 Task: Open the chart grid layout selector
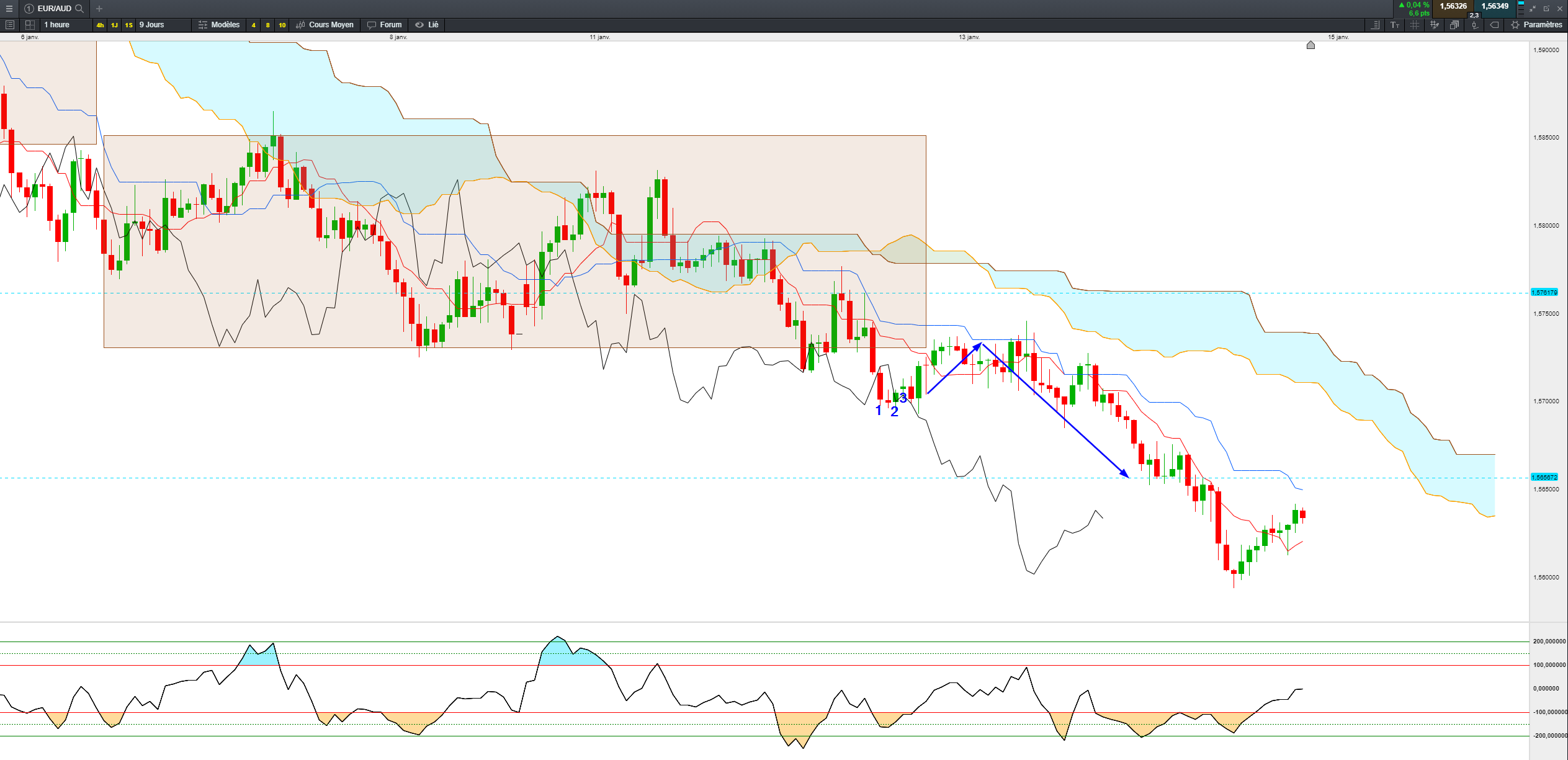click(x=30, y=25)
